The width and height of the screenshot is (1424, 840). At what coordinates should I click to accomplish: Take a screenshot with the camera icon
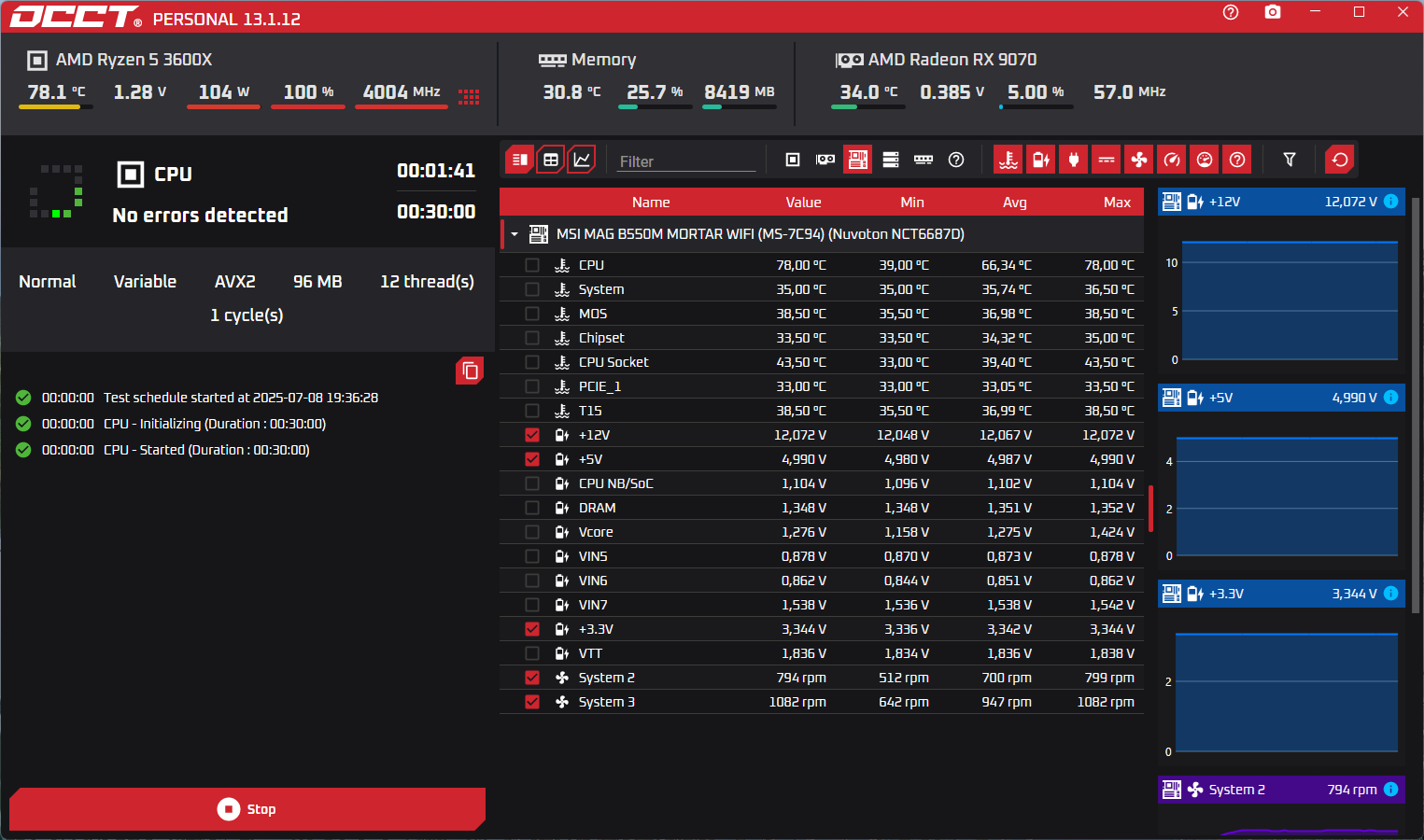(x=1273, y=12)
